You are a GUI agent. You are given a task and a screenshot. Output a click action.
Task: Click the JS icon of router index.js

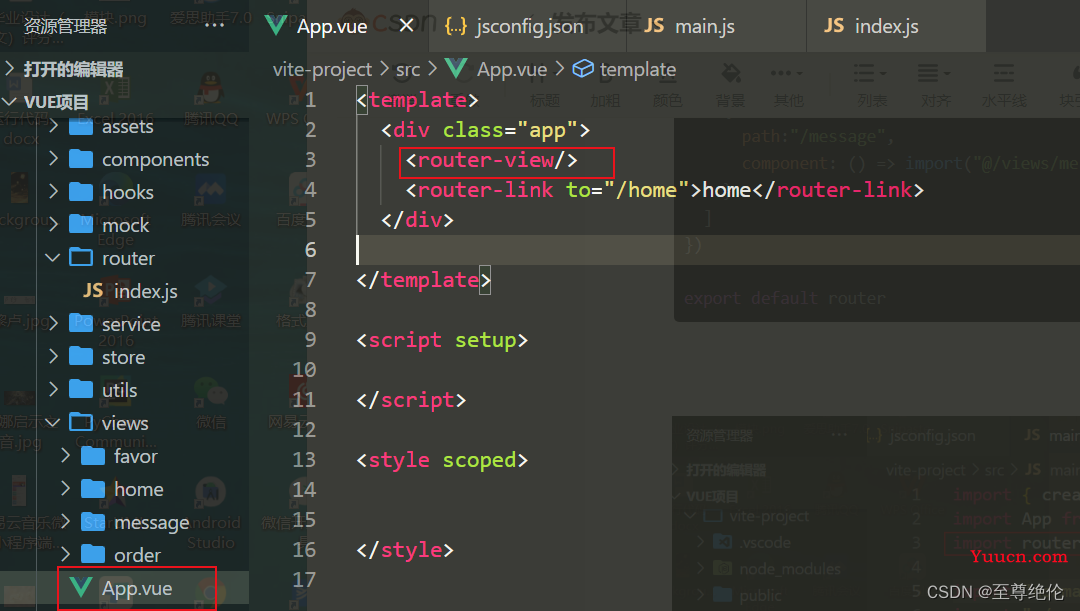(93, 291)
